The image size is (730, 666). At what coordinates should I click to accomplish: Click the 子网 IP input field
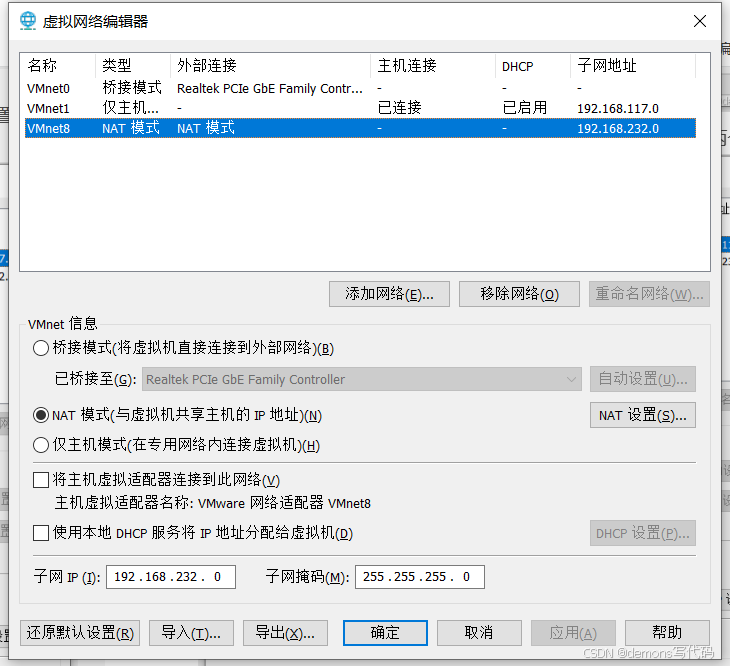171,577
